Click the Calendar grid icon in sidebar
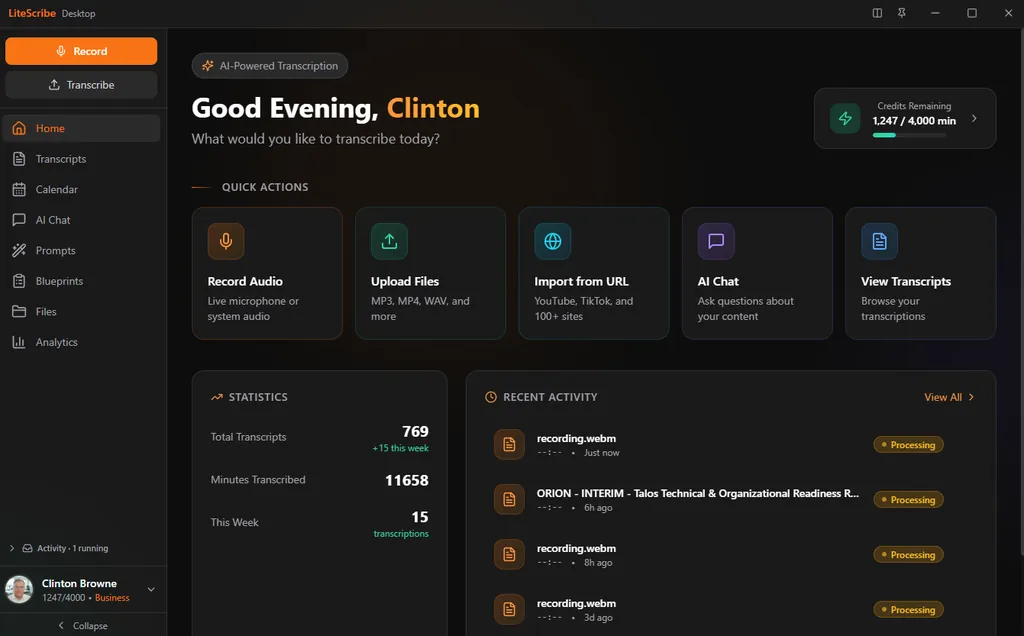 click(19, 189)
